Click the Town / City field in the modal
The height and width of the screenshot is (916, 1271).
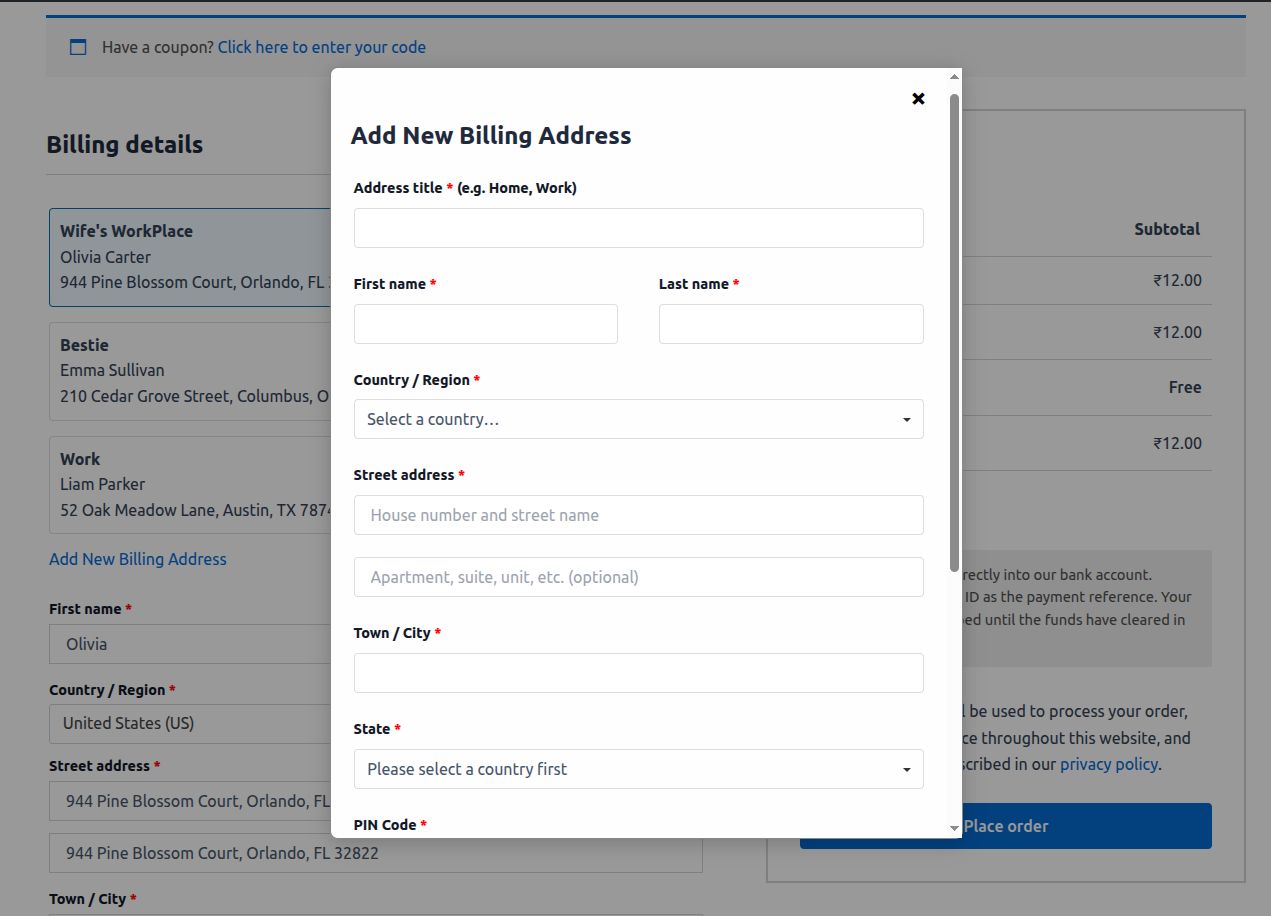[x=638, y=673]
